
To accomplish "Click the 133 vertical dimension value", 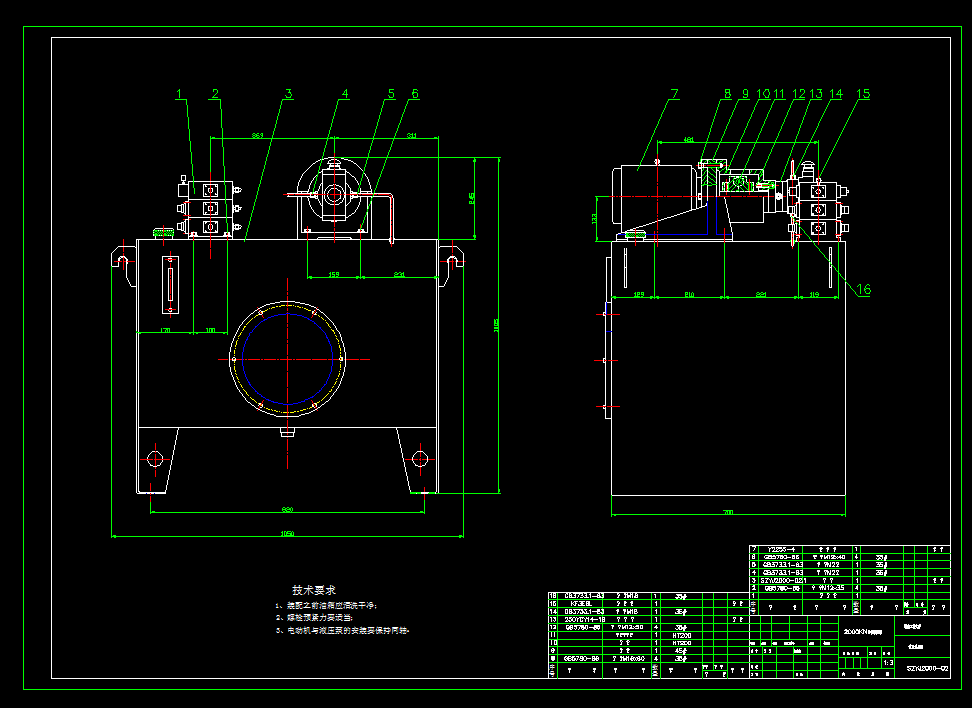I will (x=594, y=219).
